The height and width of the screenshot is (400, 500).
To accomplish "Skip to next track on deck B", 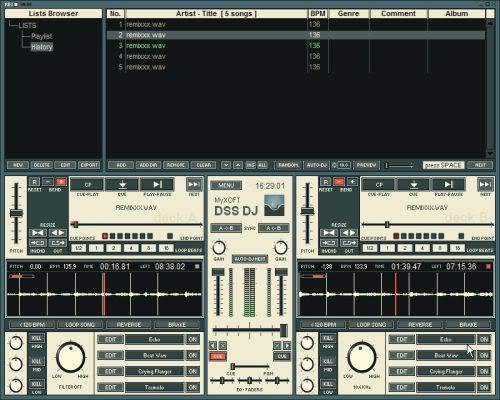I will 485,185.
